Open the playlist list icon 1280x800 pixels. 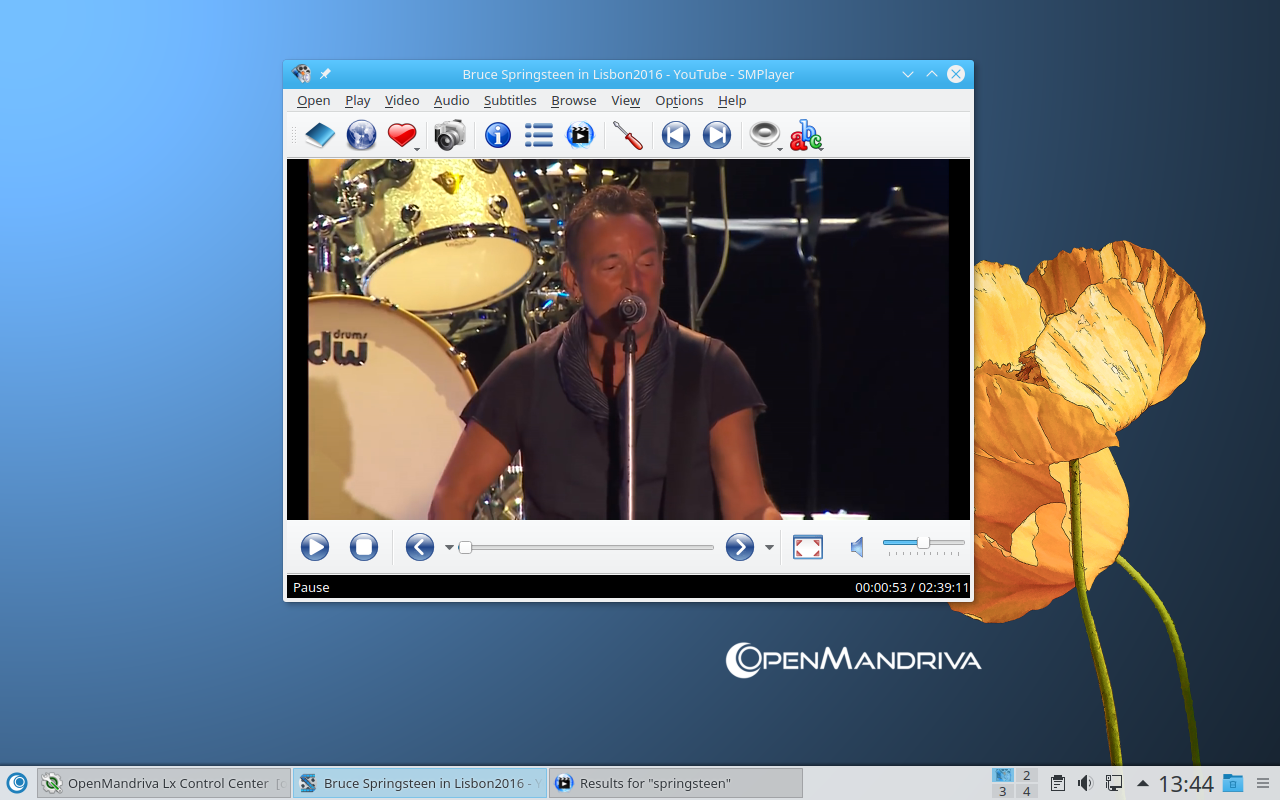pos(539,135)
